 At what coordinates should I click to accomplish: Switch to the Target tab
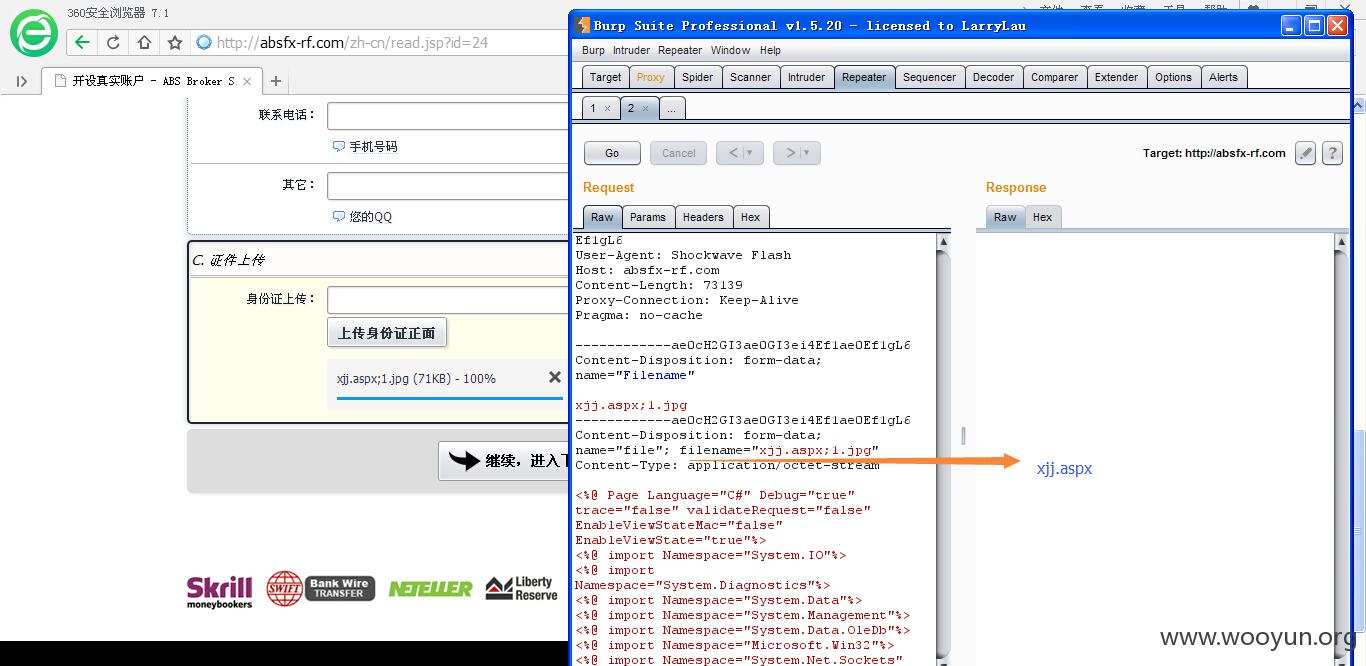tap(605, 77)
